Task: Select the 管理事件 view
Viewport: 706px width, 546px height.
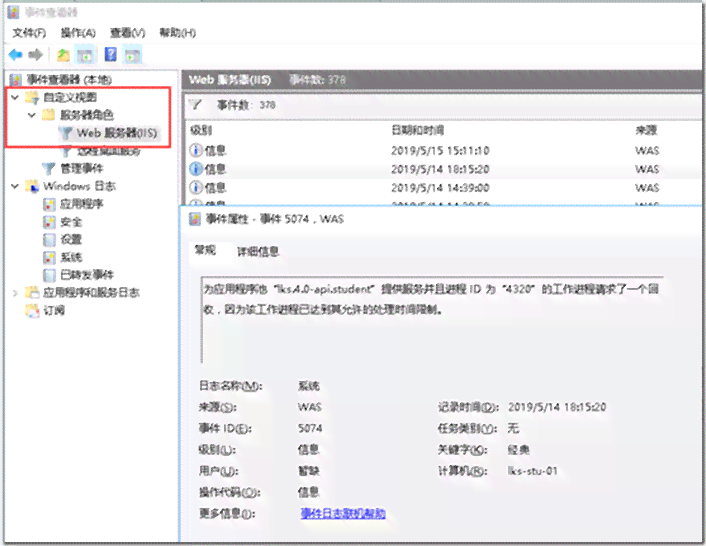Action: pyautogui.click(x=81, y=169)
